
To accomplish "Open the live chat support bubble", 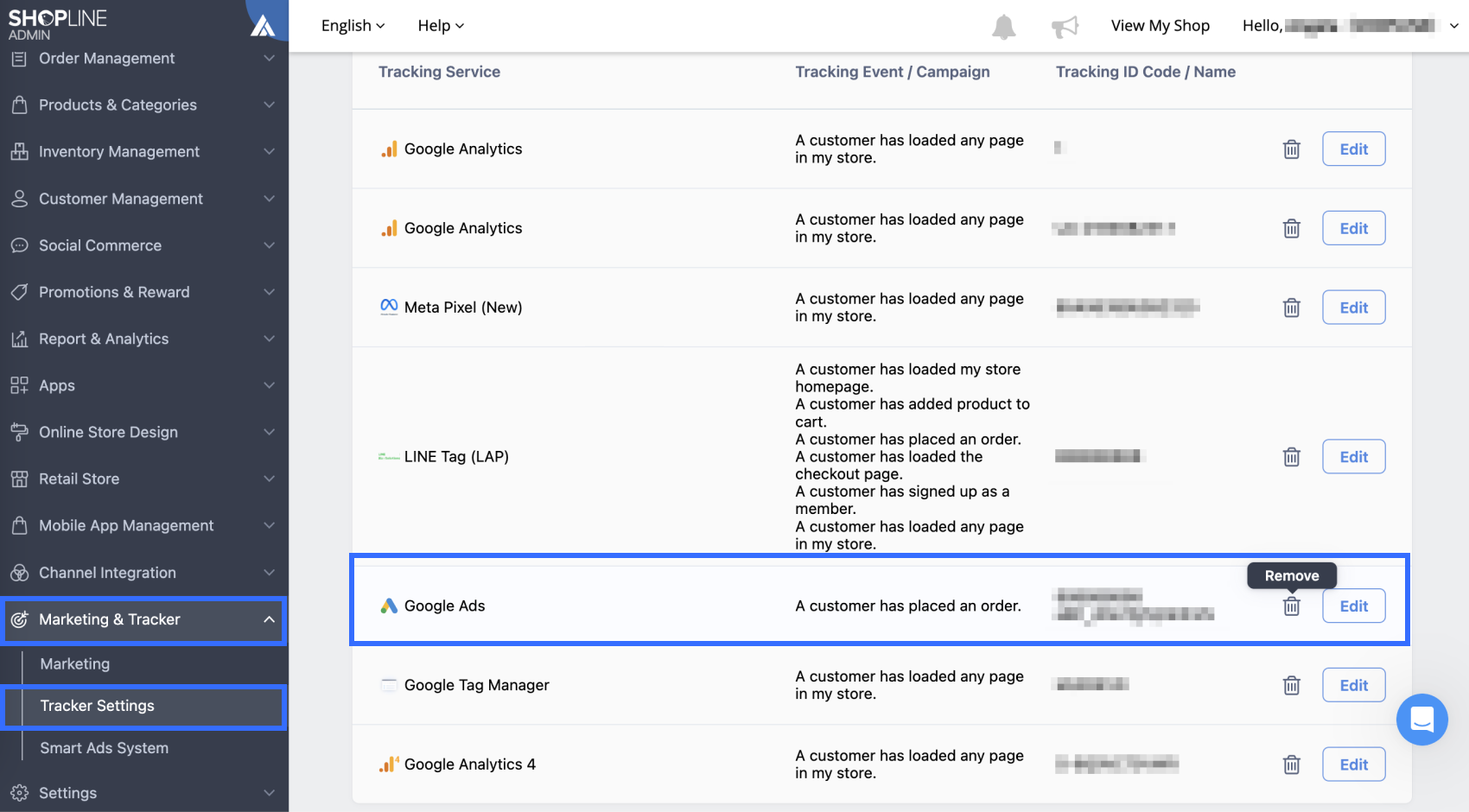I will [x=1421, y=720].
